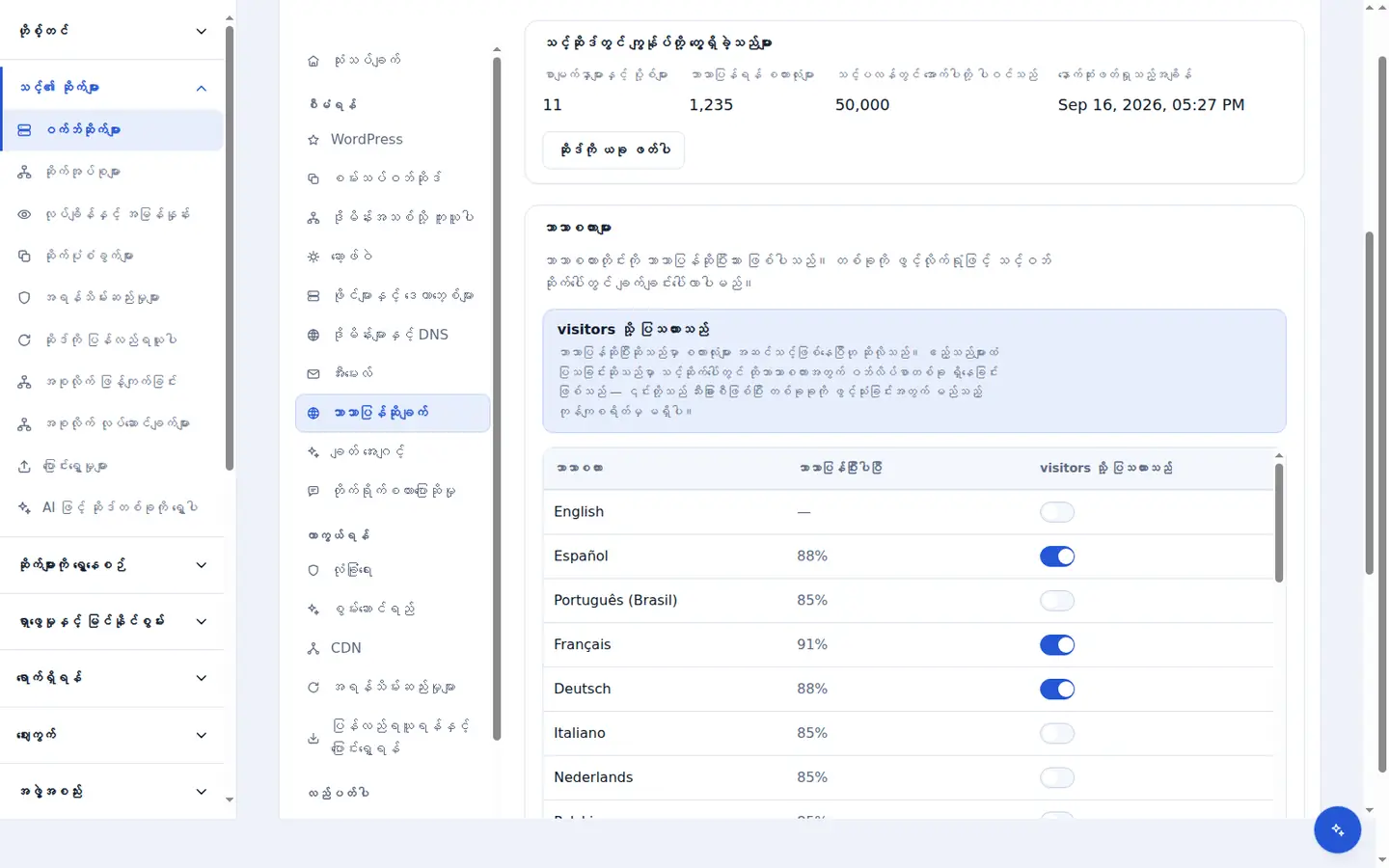The height and width of the screenshot is (868, 1389).
Task: Select the highlighted translation menu item with the blue globe
Action: pos(393,413)
